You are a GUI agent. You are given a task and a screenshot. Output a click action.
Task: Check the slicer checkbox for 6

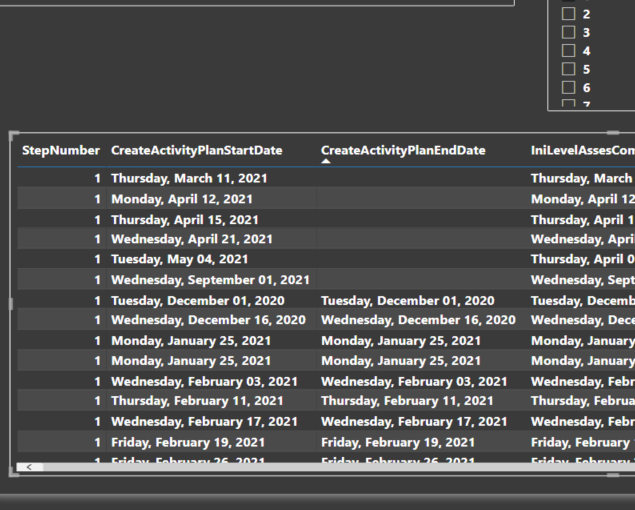tap(569, 87)
